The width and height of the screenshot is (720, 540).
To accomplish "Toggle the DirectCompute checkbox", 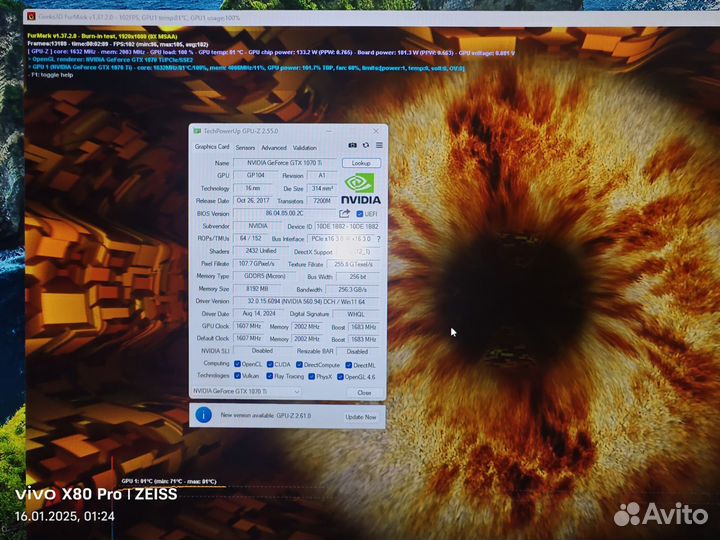I will tap(299, 365).
